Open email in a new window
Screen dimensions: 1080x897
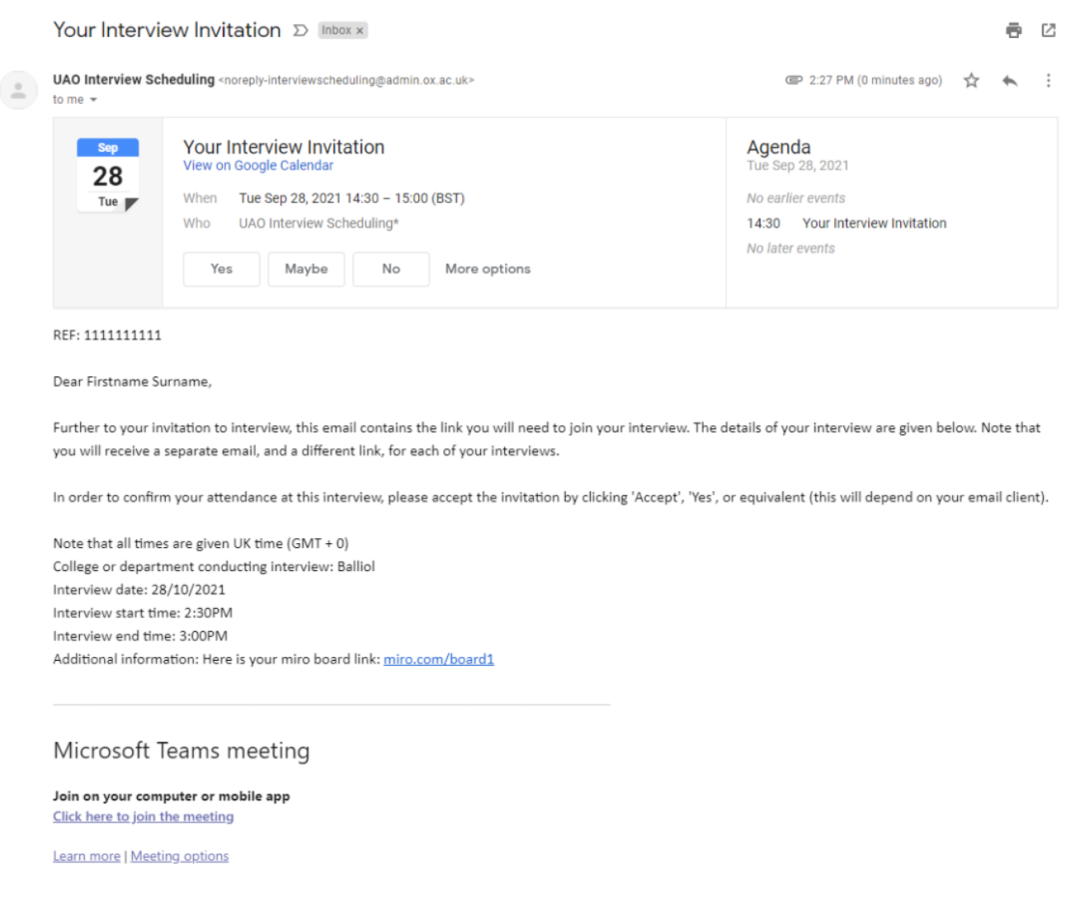(1048, 31)
